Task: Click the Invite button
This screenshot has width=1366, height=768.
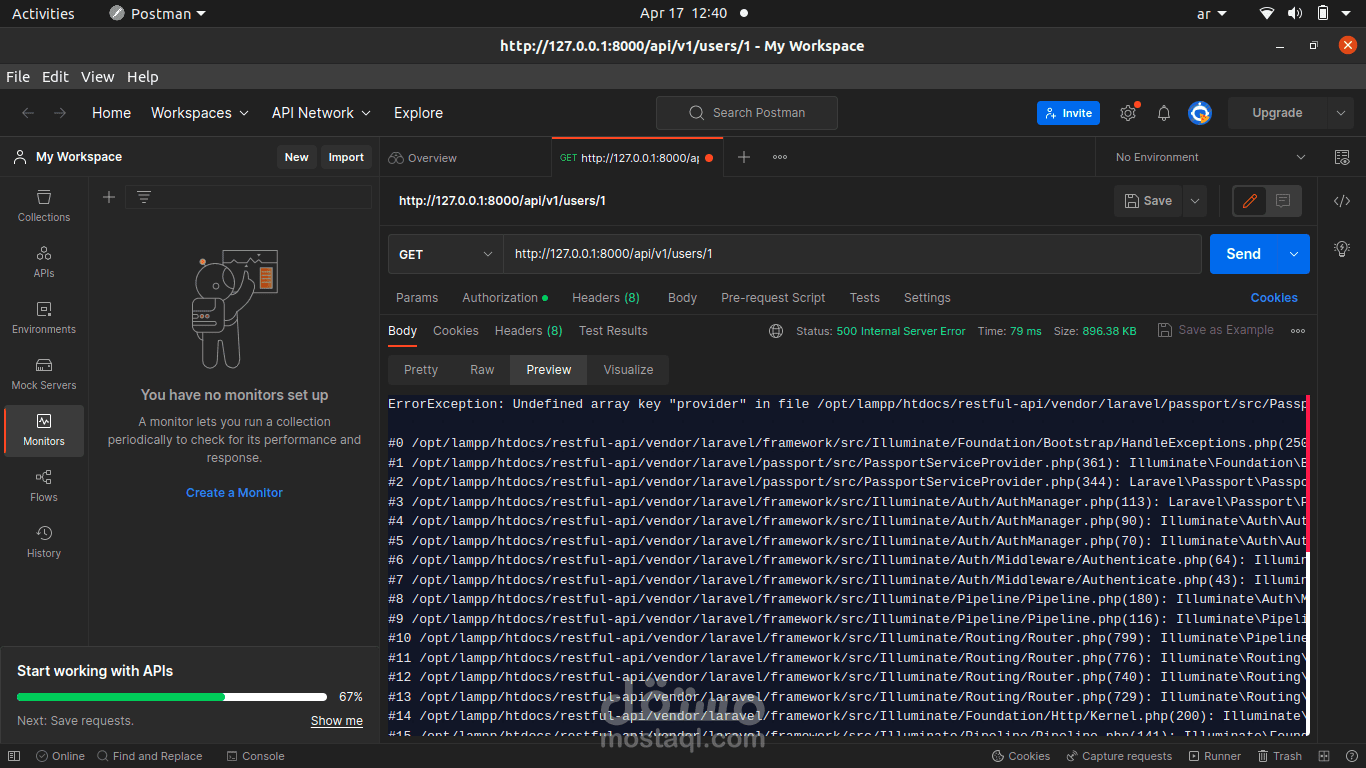Action: pyautogui.click(x=1068, y=113)
